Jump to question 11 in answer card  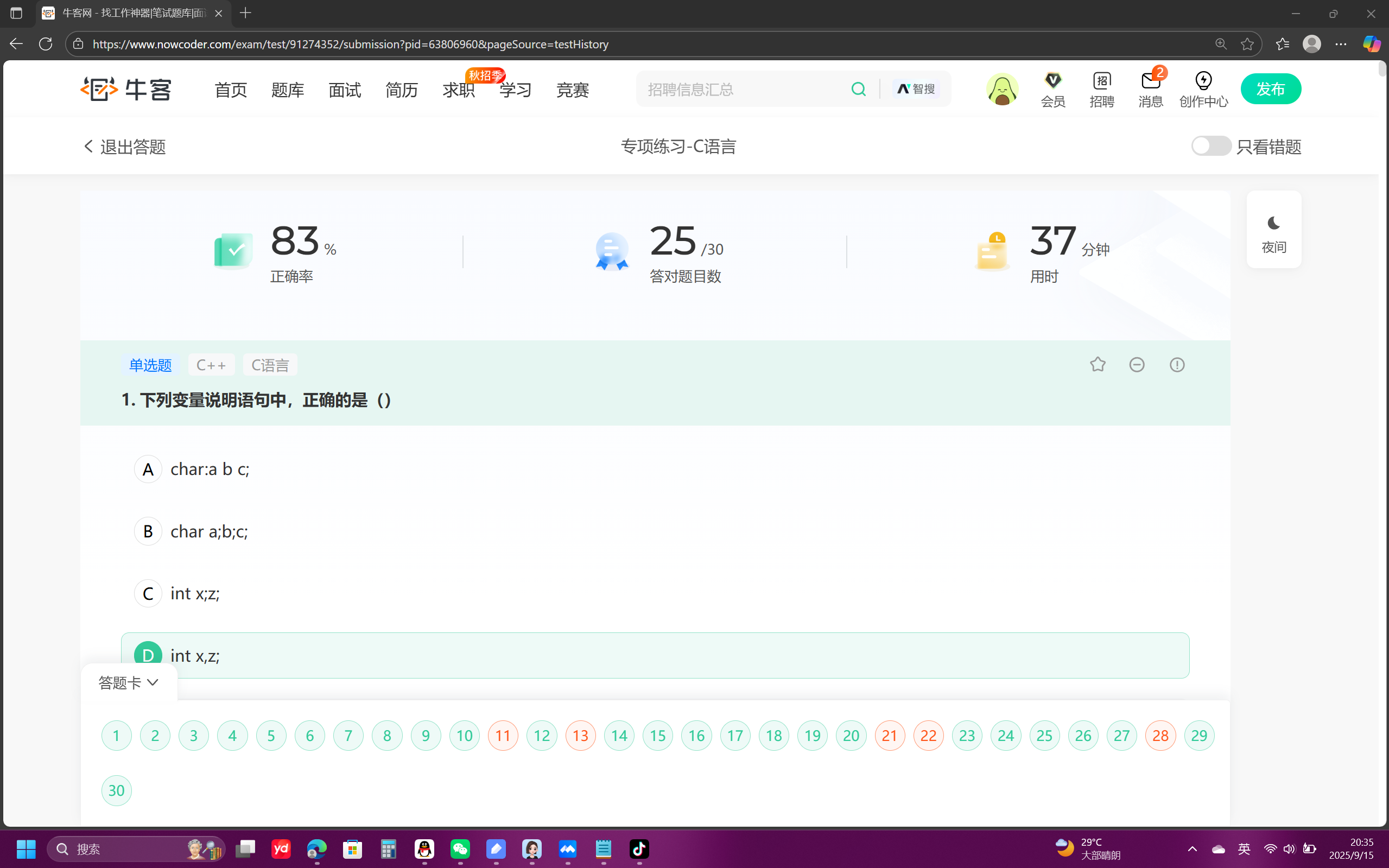(x=503, y=736)
